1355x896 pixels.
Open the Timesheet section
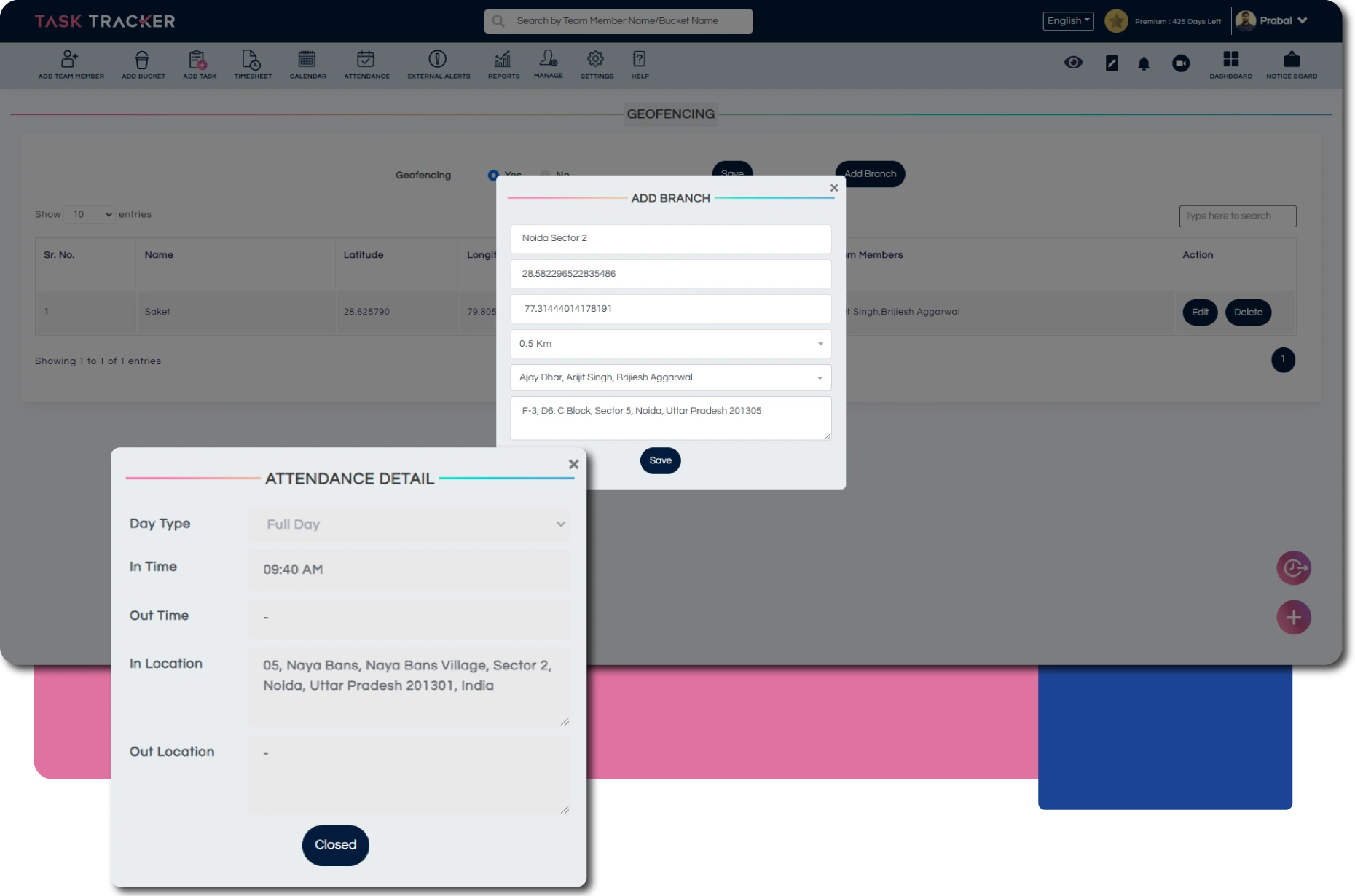point(253,64)
